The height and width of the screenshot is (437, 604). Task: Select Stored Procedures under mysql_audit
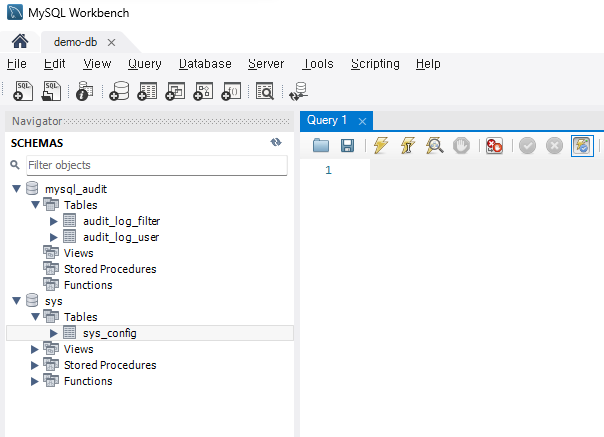[110, 269]
